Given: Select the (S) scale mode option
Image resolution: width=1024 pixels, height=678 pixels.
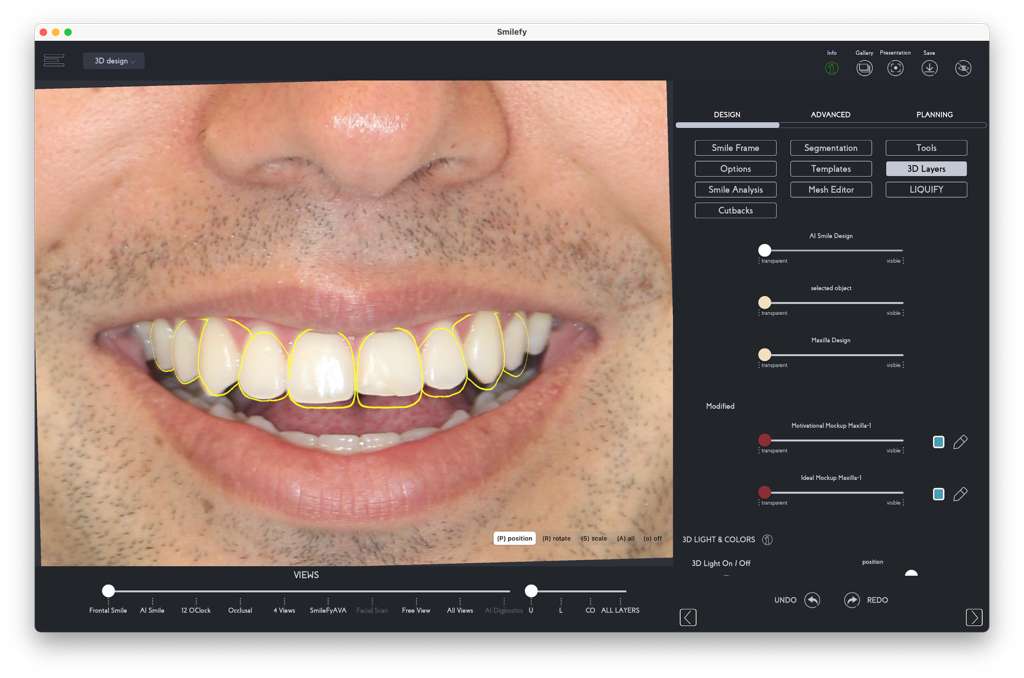Looking at the screenshot, I should point(593,538).
